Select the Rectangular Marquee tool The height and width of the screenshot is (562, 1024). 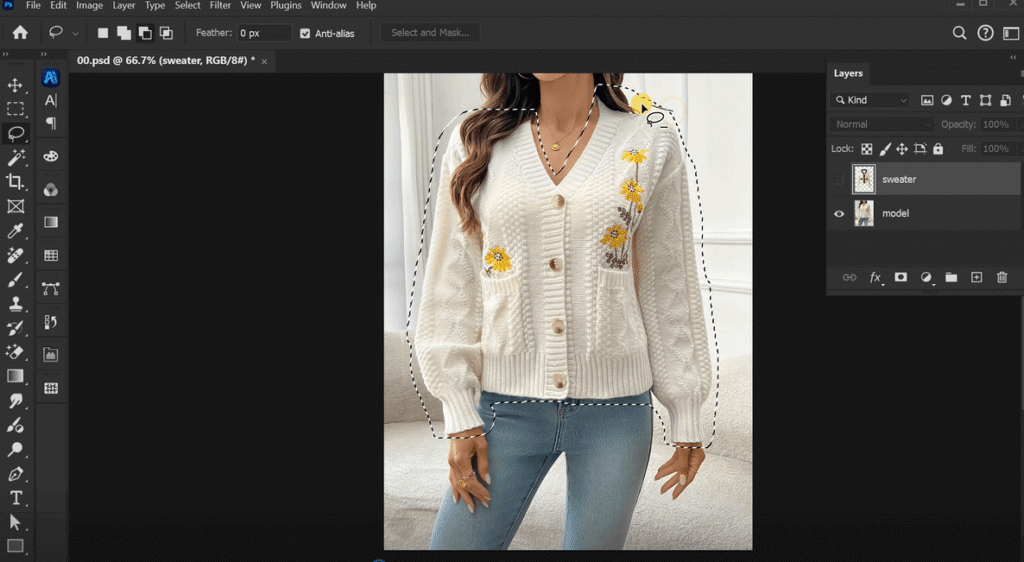15,109
